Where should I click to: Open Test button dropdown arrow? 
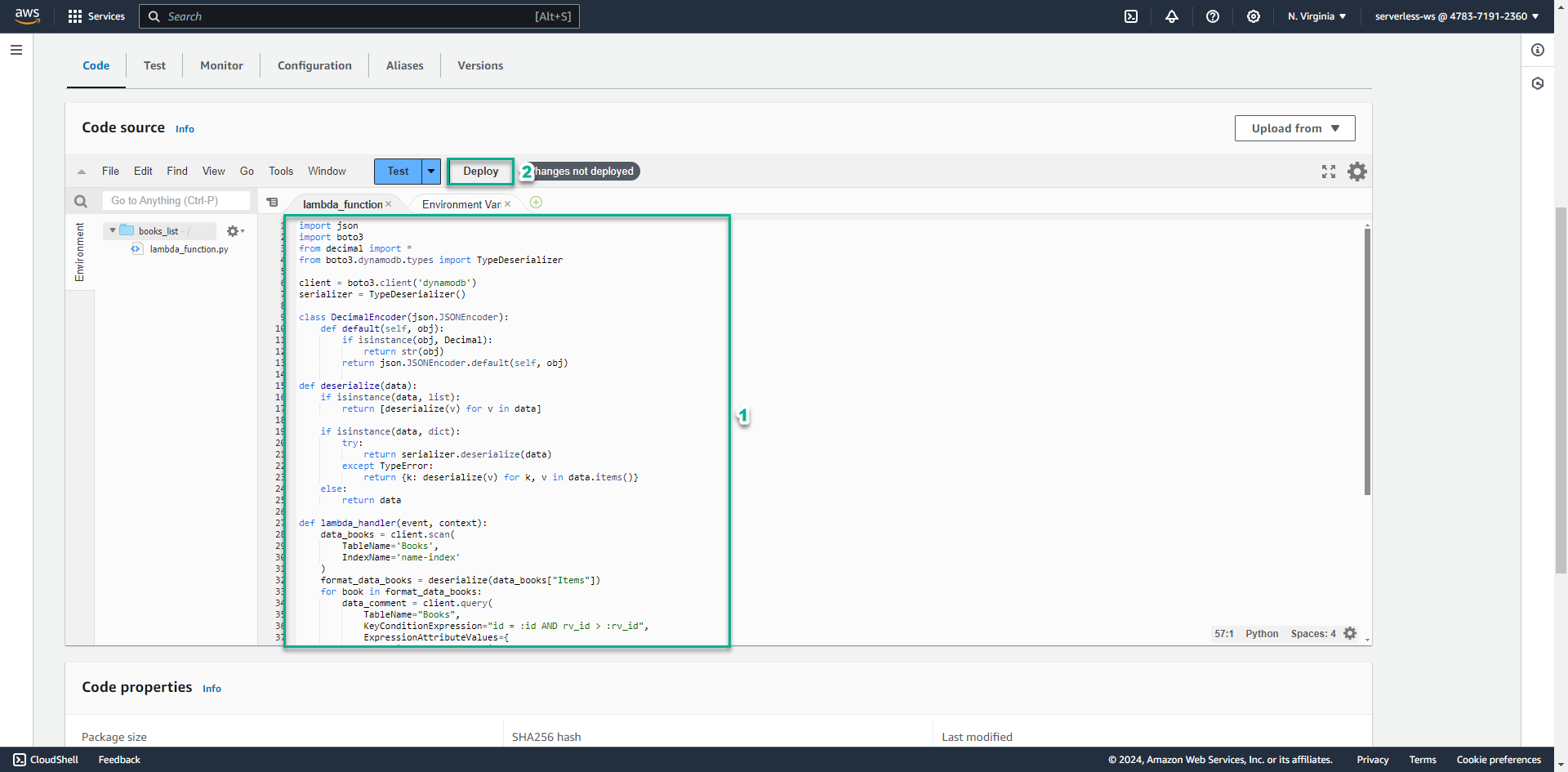pyautogui.click(x=431, y=172)
